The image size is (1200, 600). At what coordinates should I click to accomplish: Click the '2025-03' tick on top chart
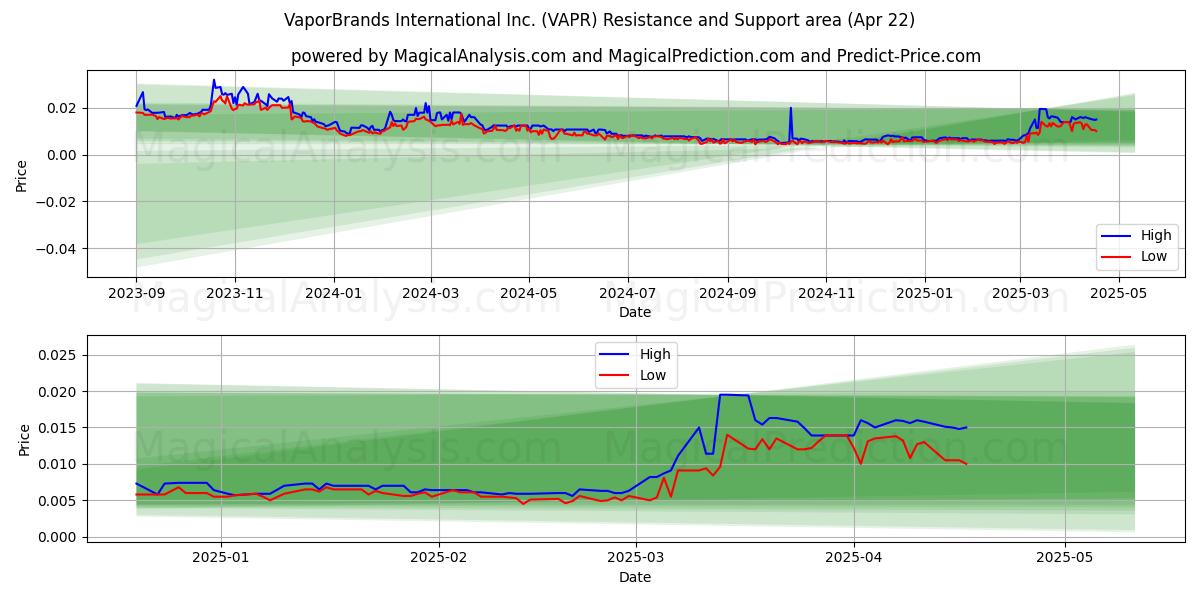point(1020,292)
